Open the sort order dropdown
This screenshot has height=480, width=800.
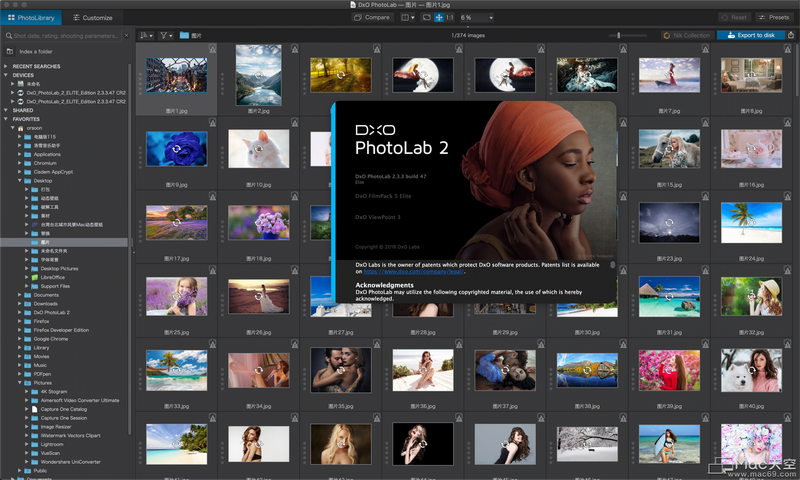(146, 35)
